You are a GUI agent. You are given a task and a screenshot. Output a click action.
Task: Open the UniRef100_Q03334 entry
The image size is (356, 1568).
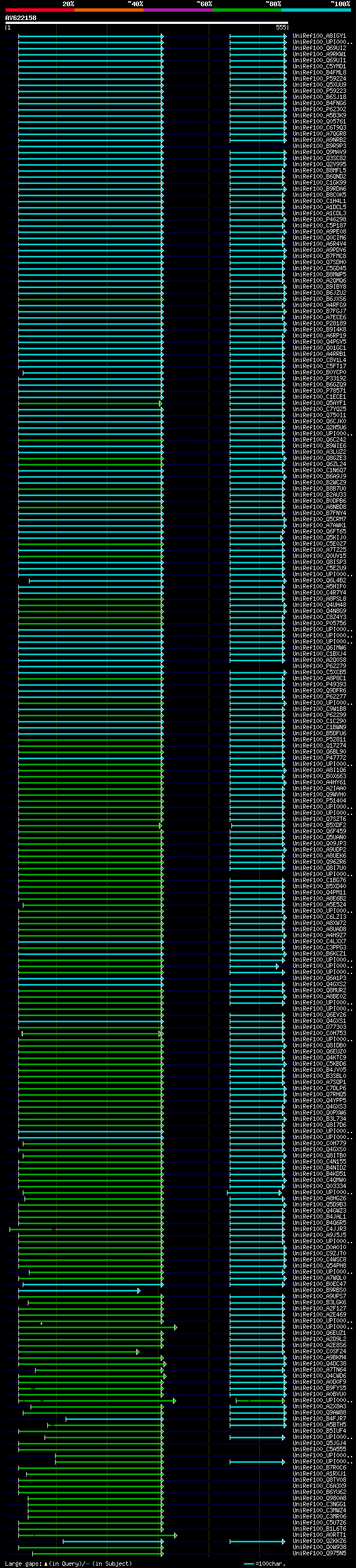click(x=319, y=1186)
